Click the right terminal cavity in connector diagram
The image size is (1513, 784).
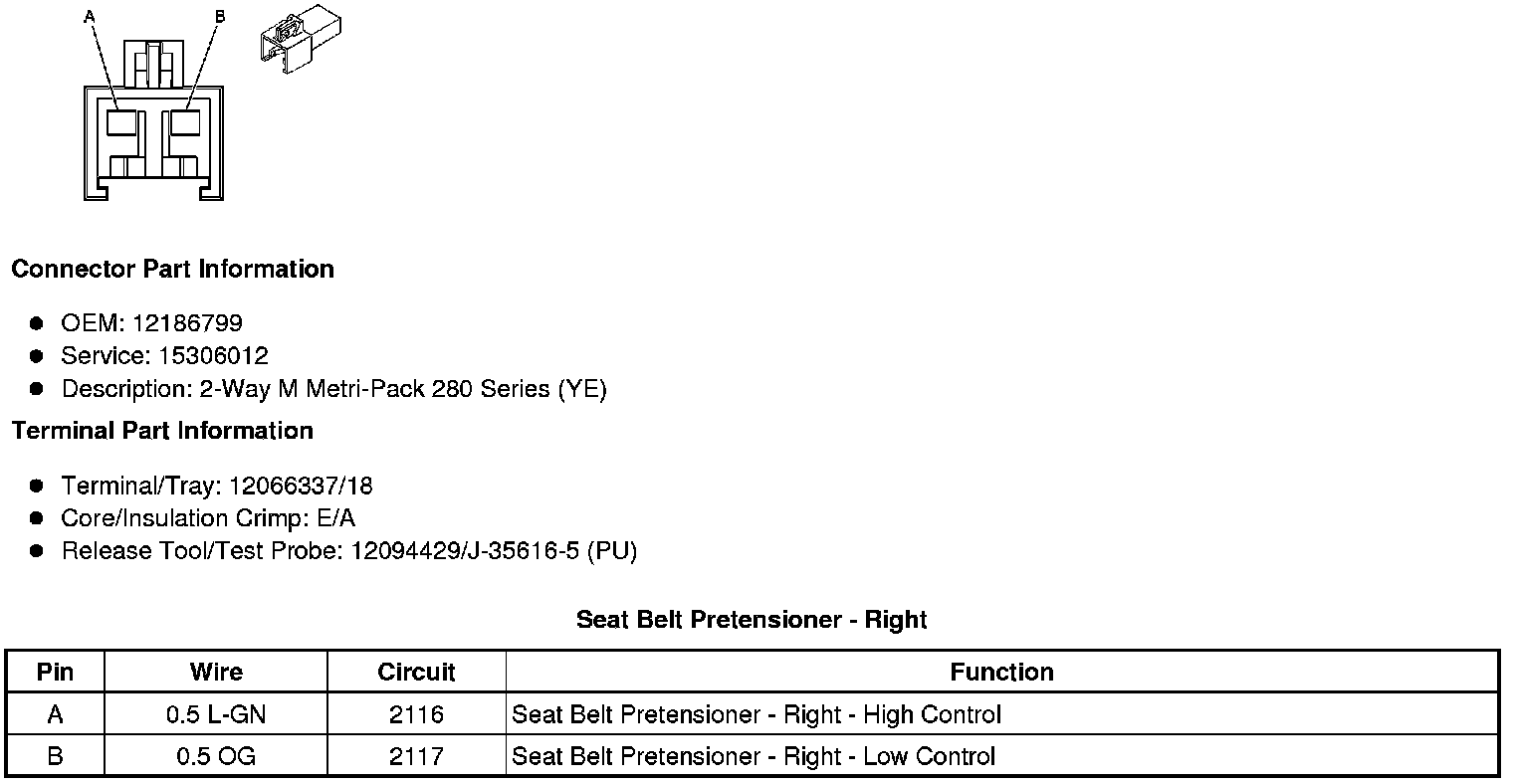pyautogui.click(x=184, y=123)
